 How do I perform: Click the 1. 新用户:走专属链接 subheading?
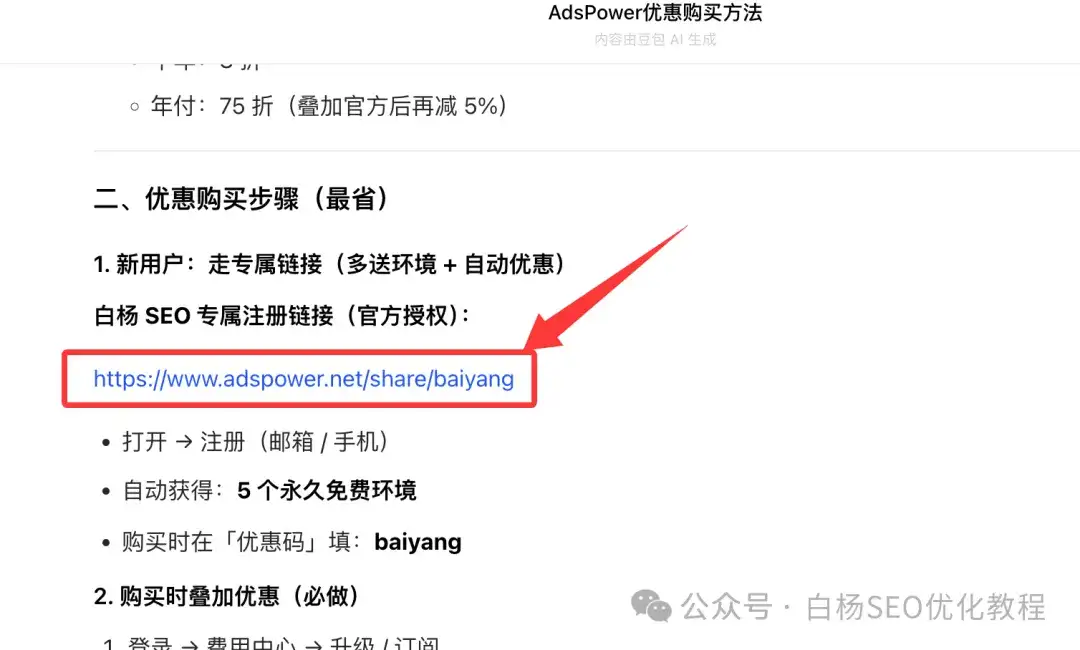click(x=329, y=264)
